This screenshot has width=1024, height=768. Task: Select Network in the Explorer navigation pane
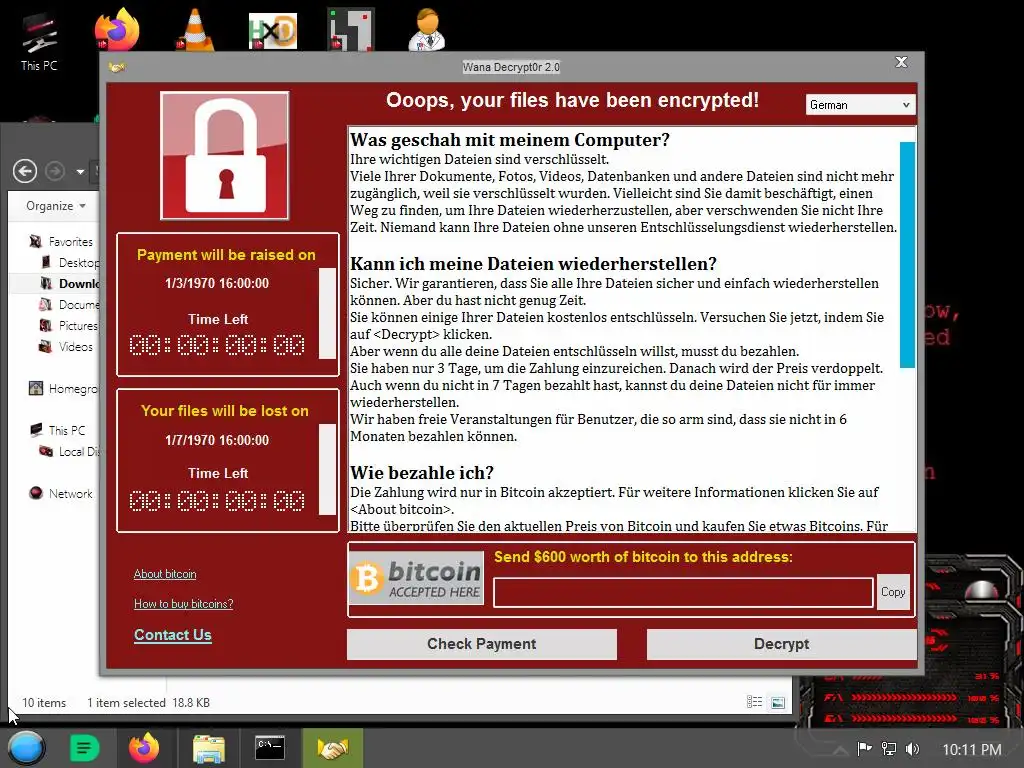[x=61, y=494]
